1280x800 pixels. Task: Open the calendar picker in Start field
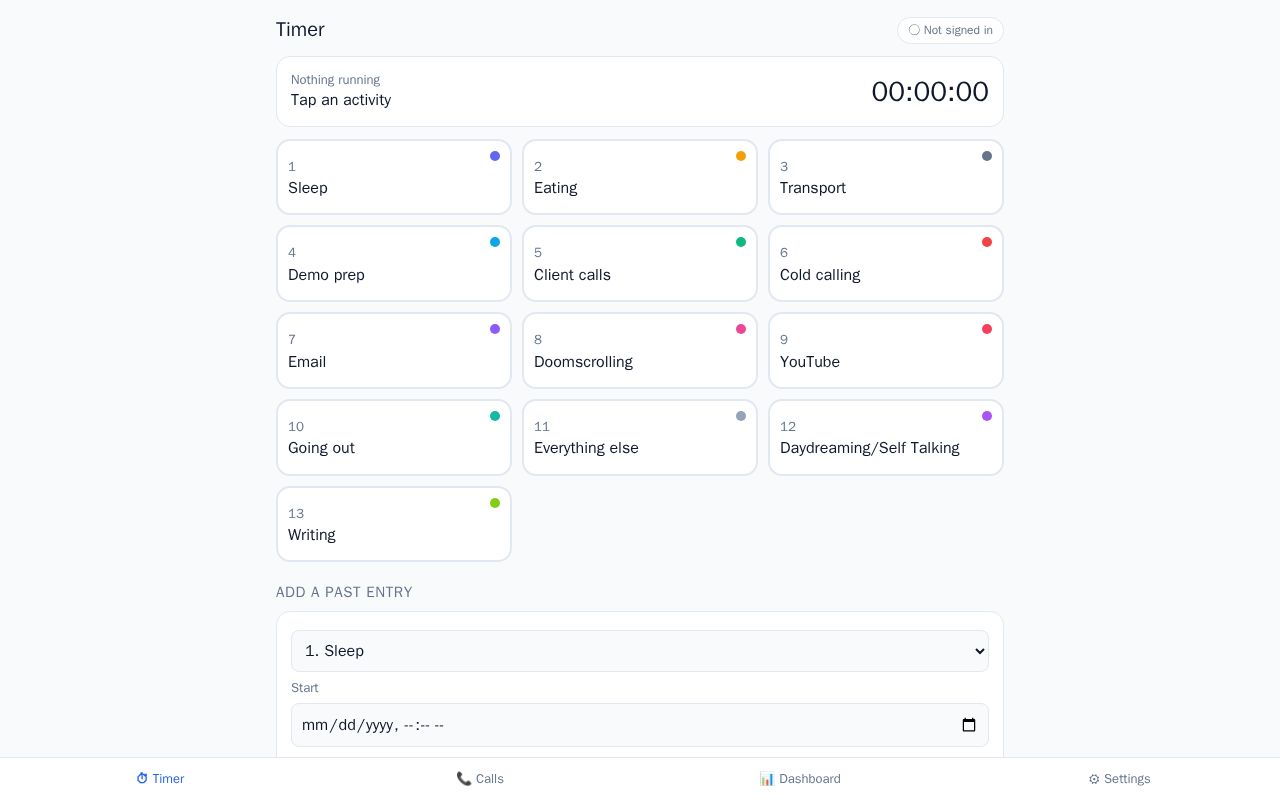point(968,725)
